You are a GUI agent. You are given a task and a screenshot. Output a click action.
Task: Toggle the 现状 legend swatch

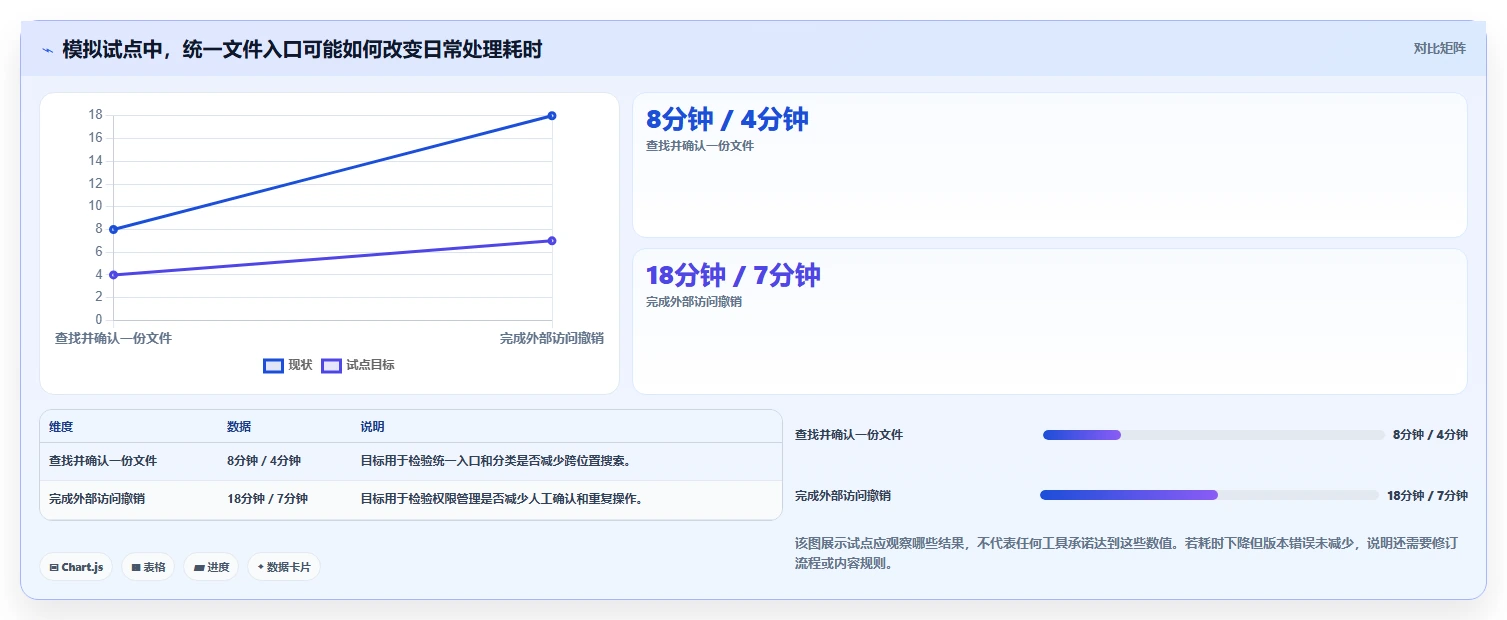click(x=273, y=366)
